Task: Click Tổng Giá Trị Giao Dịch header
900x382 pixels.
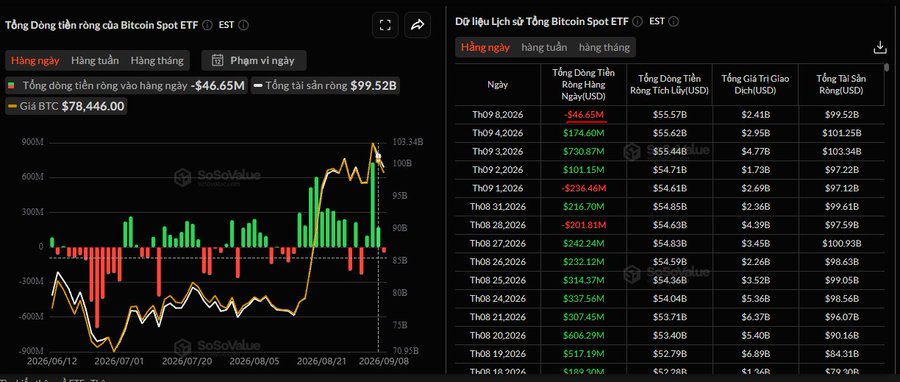Action: point(755,84)
